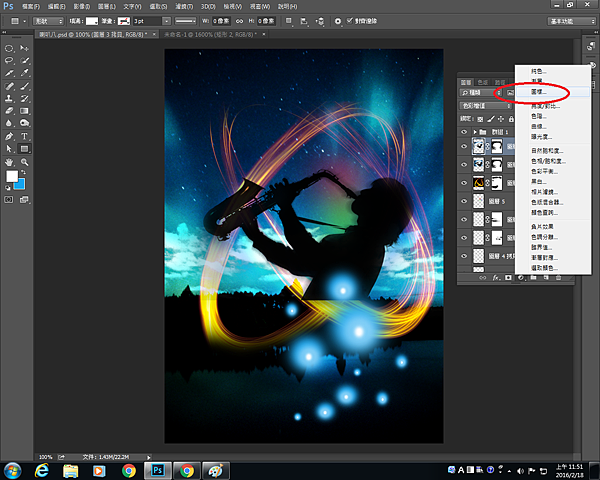Select the Zoom magnifier tool
600x480 pixels.
(22, 161)
